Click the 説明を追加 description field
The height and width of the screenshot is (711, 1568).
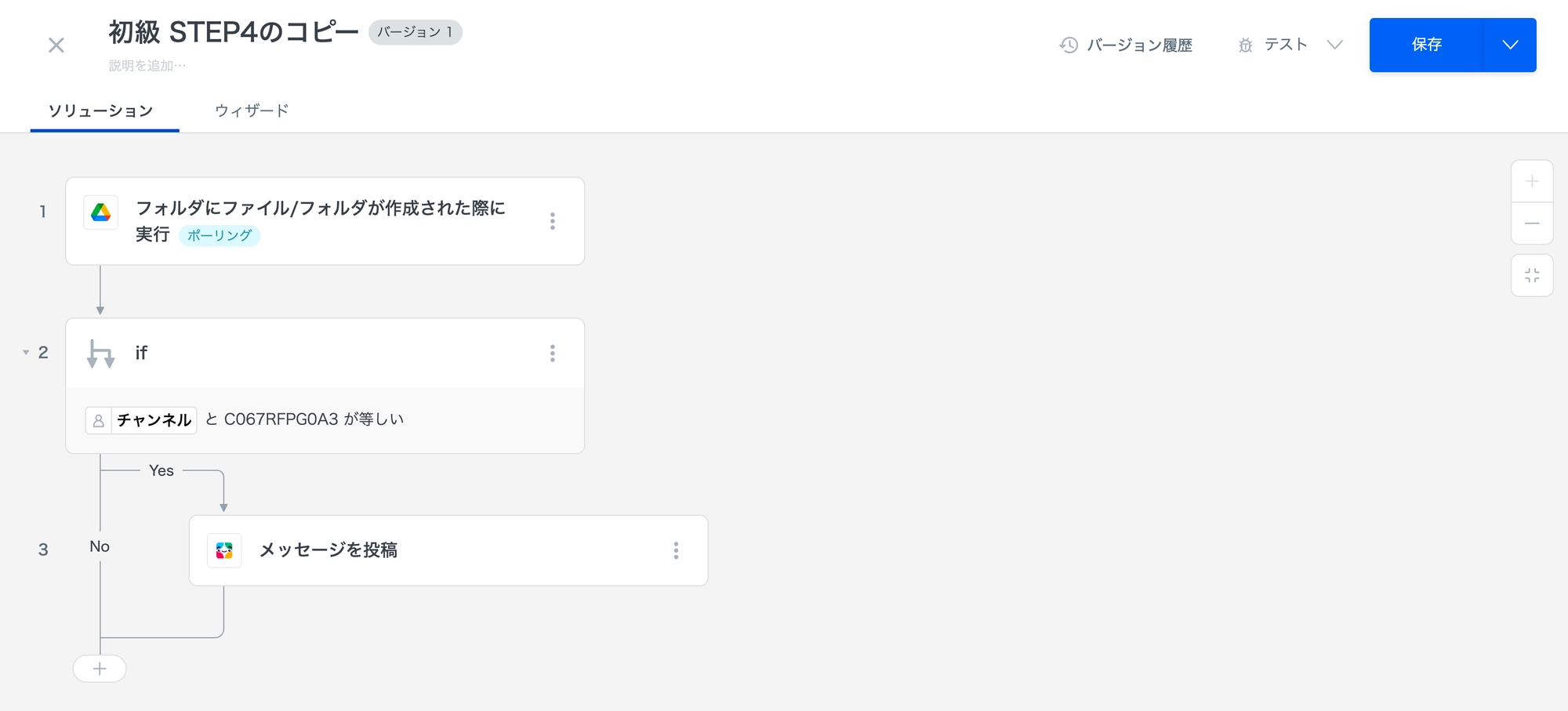[x=147, y=66]
